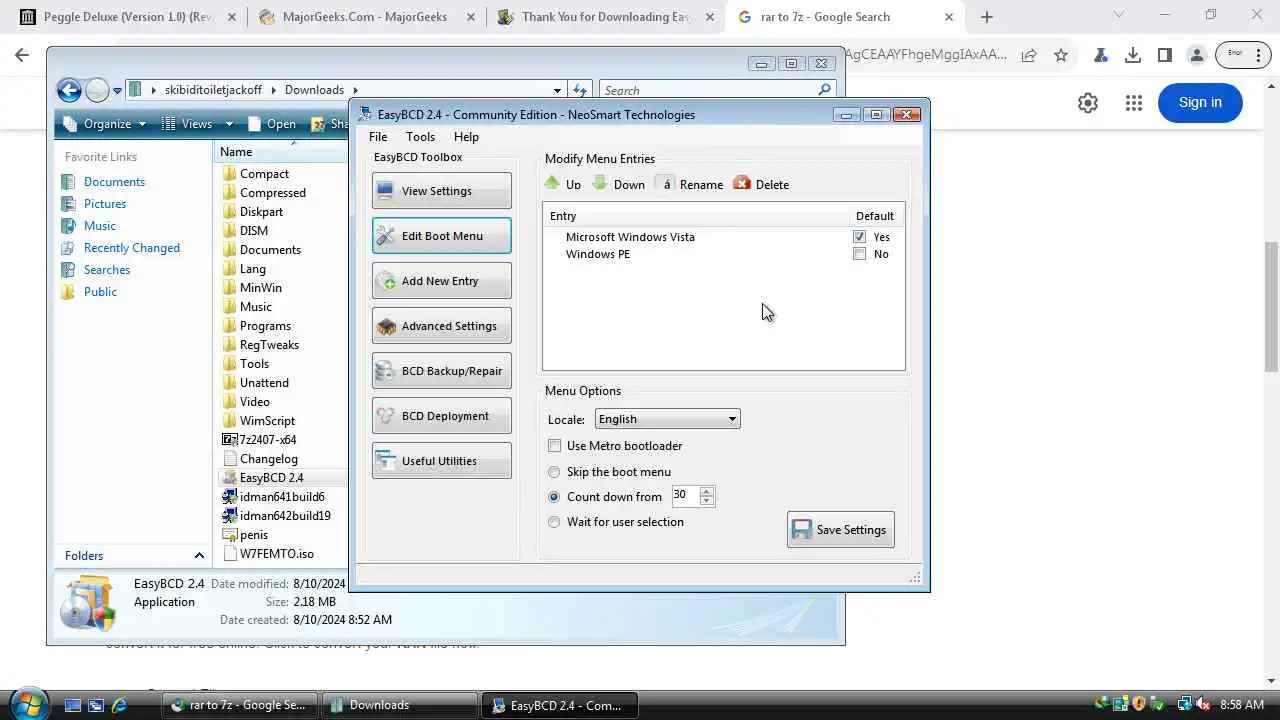
Task: Open Searches favorite link
Action: tap(107, 270)
